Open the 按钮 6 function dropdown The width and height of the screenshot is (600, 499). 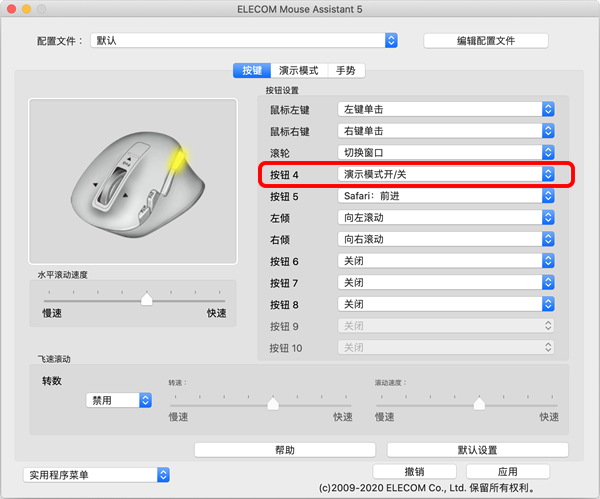pos(446,261)
